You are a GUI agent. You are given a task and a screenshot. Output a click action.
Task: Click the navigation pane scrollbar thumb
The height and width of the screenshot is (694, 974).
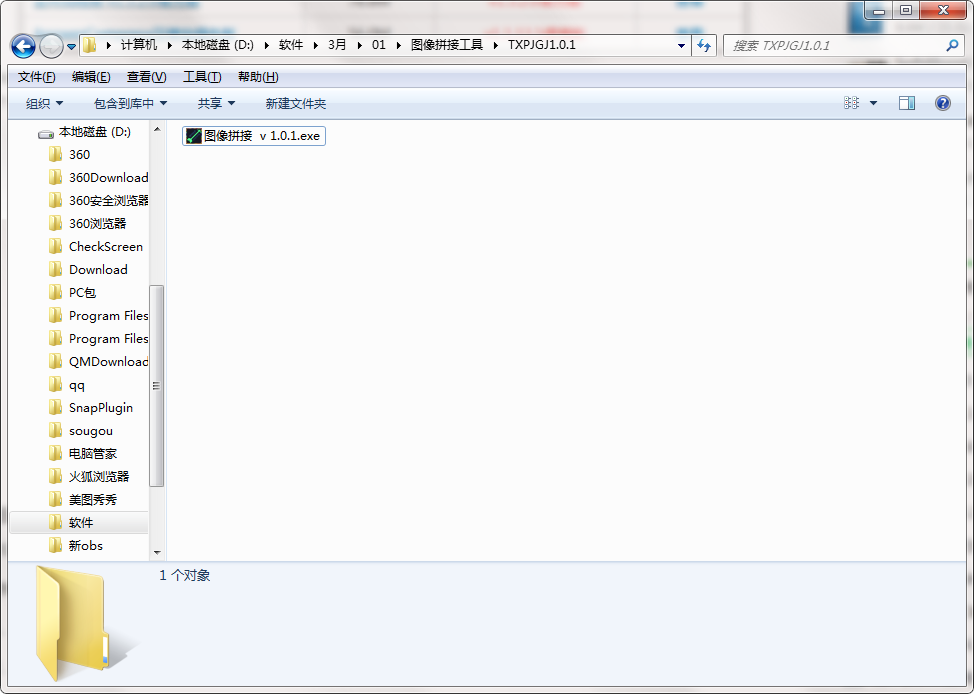[x=157, y=386]
